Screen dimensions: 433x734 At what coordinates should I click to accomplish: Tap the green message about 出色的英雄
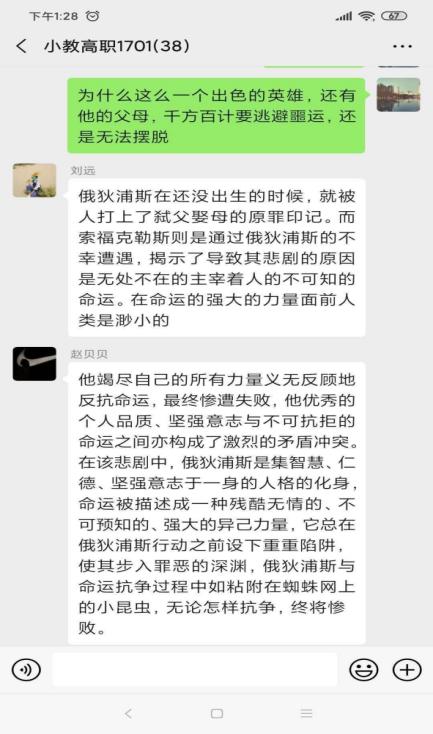pos(216,116)
